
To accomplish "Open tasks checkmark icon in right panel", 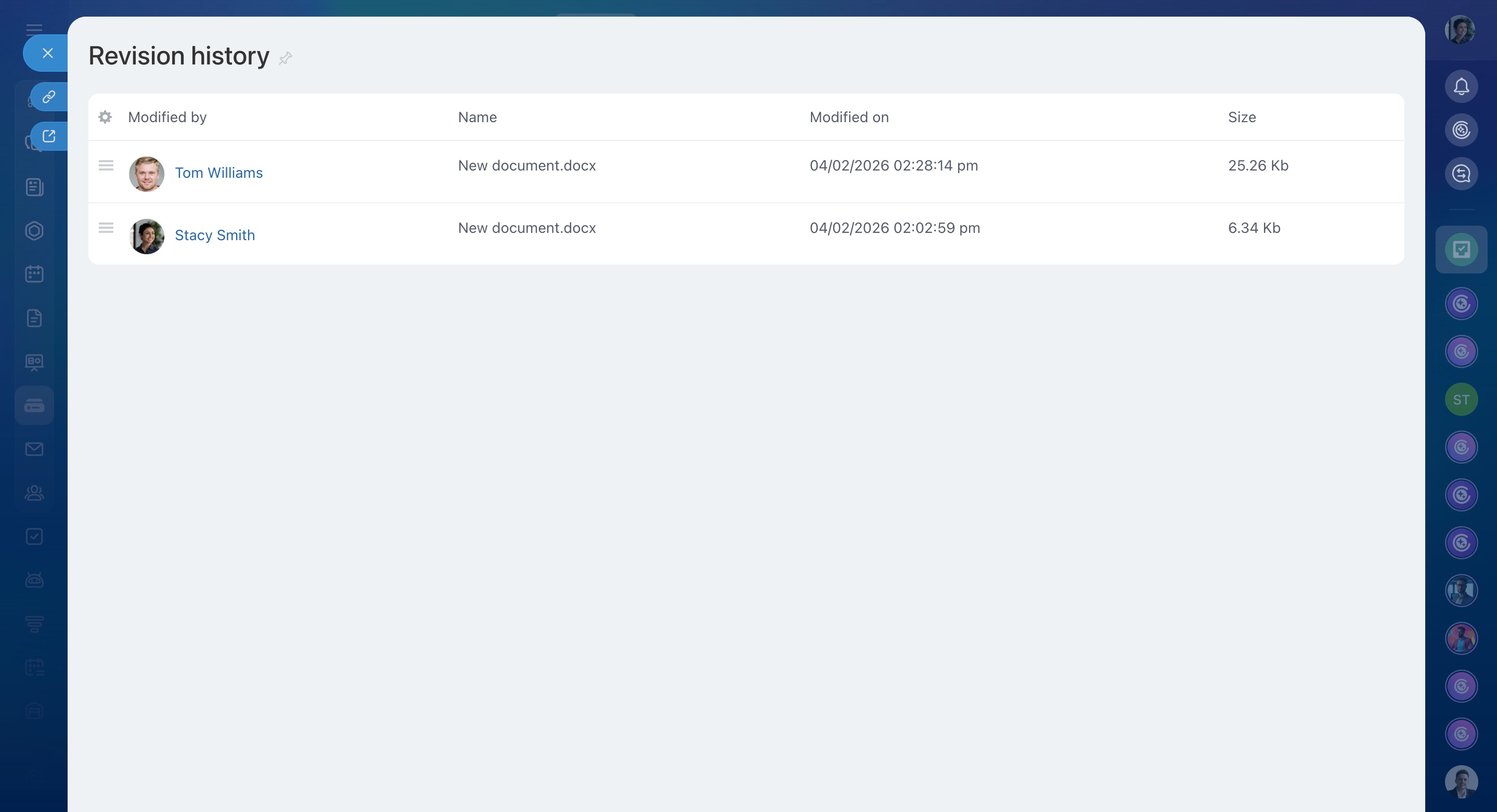I will click(x=1461, y=250).
